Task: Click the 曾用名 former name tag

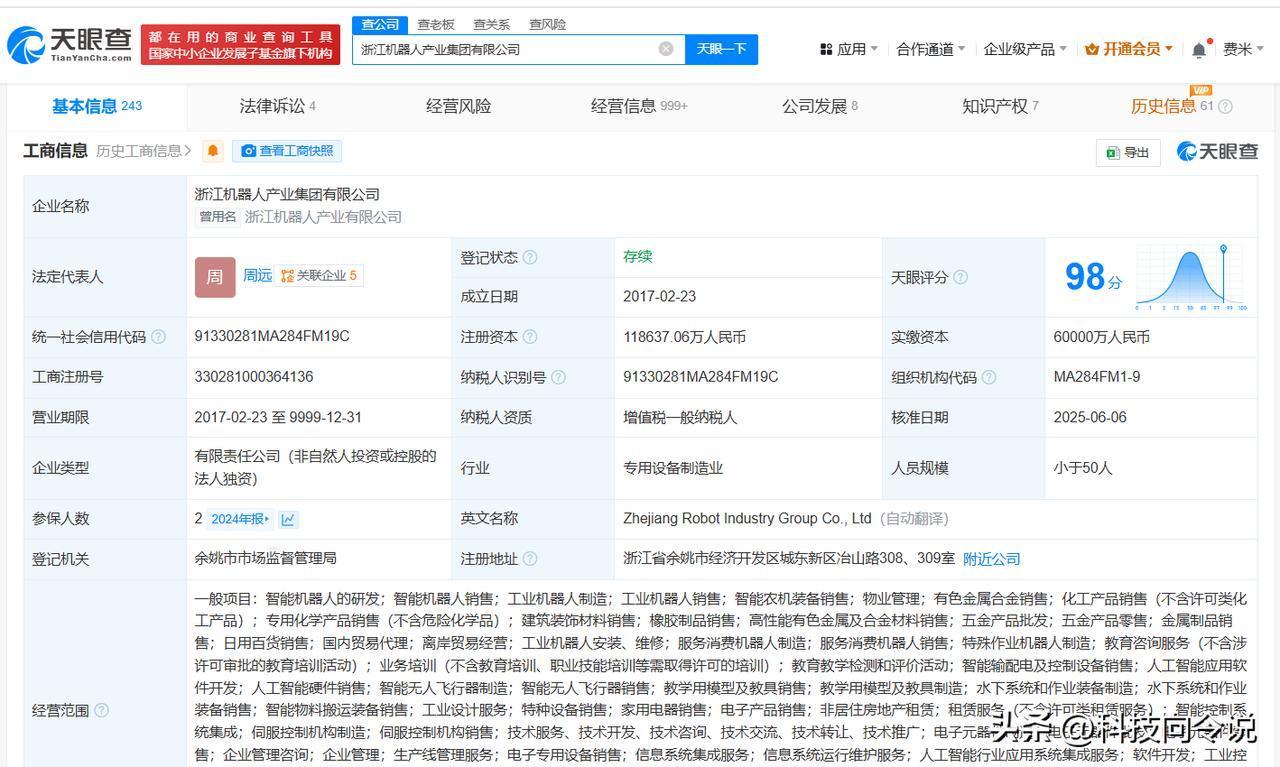Action: tap(217, 216)
